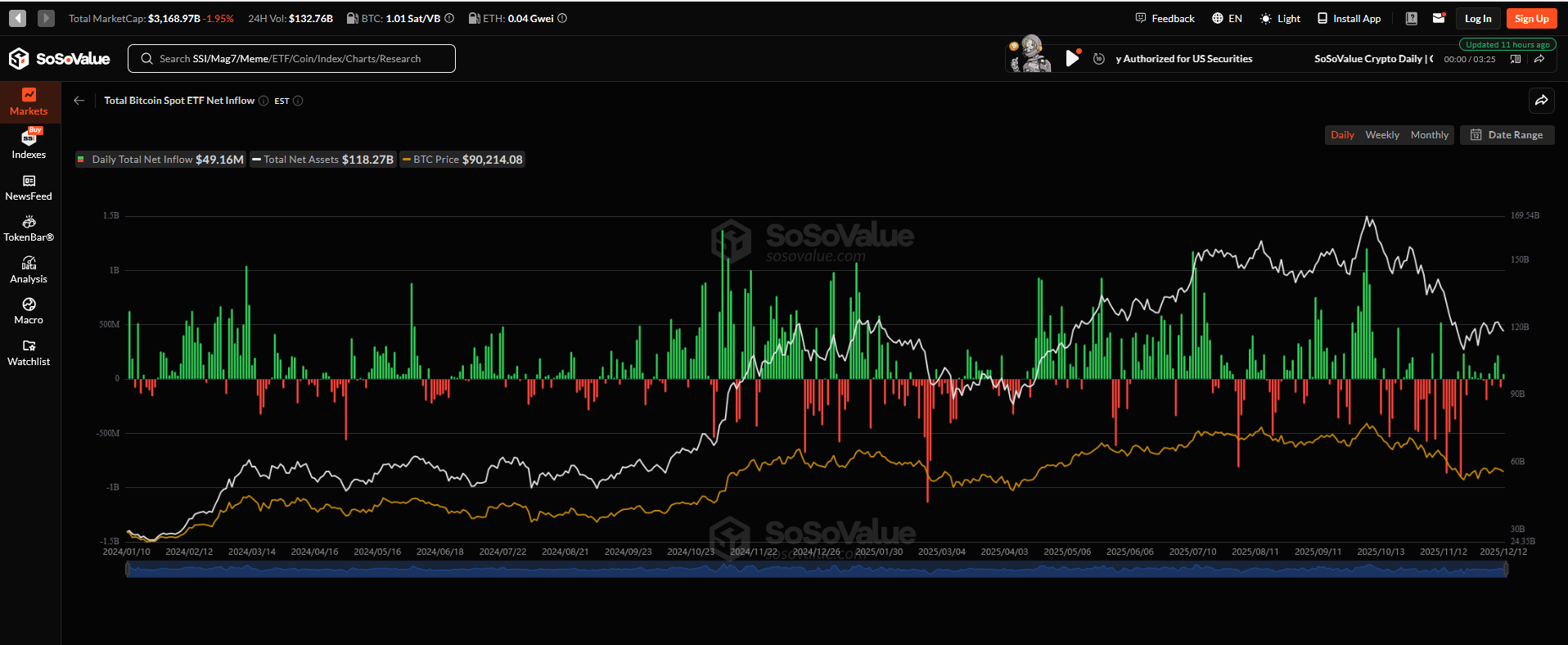Click the podcast time 00:00 / 03:25
The height and width of the screenshot is (645, 1568).
point(1470,59)
